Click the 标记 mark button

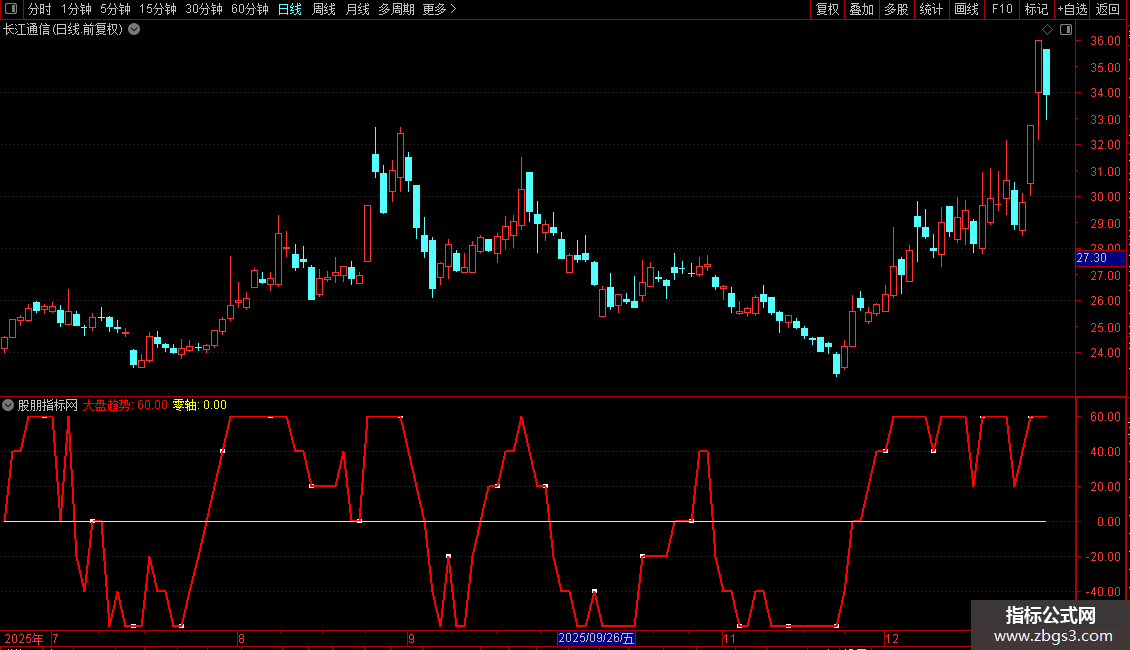tap(1036, 9)
